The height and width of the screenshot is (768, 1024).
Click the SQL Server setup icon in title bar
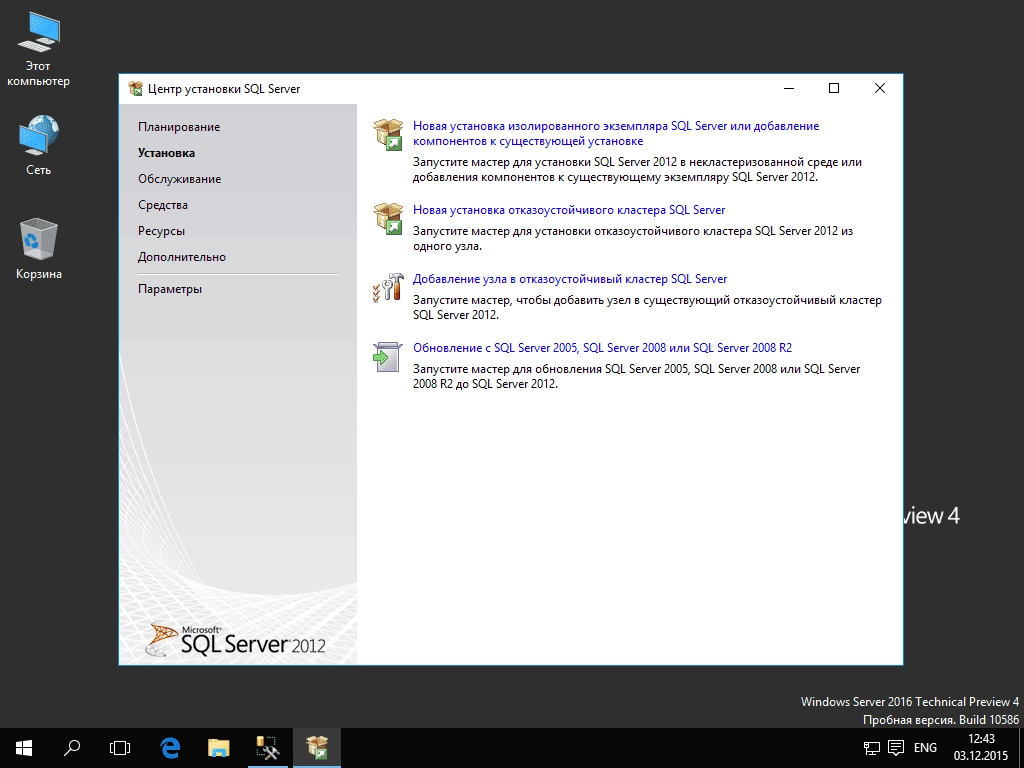pos(135,89)
